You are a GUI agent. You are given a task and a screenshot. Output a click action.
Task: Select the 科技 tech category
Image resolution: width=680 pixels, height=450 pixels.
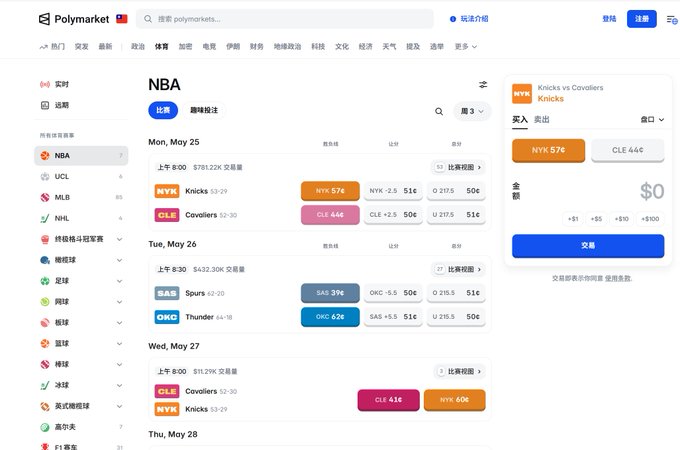point(318,46)
